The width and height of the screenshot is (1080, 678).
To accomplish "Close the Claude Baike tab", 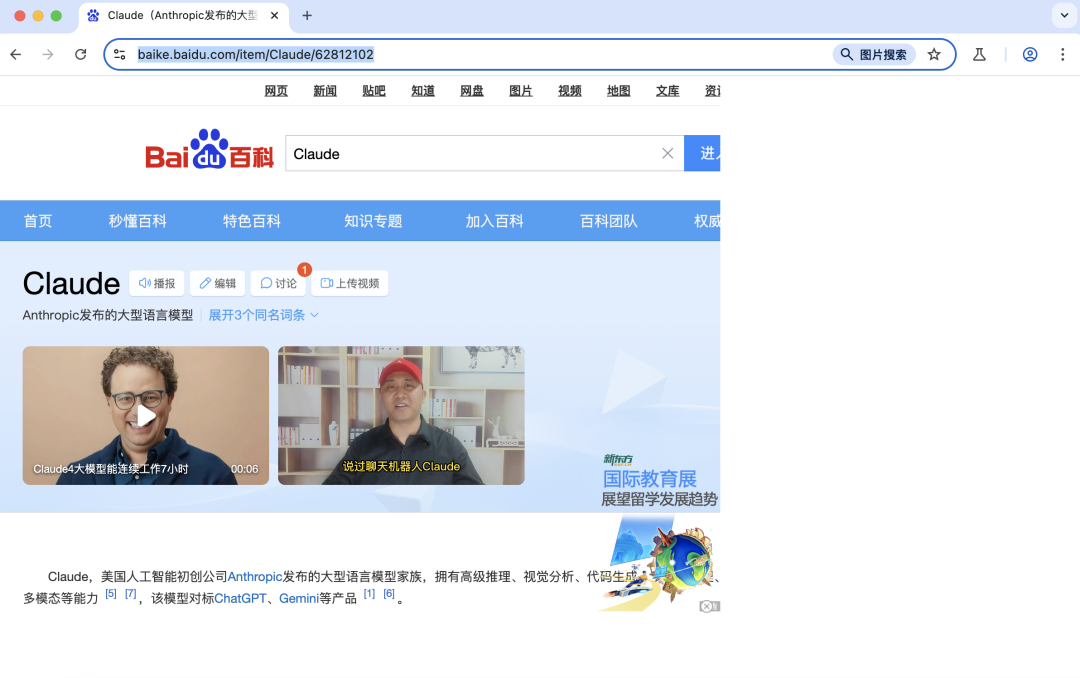I will [274, 15].
